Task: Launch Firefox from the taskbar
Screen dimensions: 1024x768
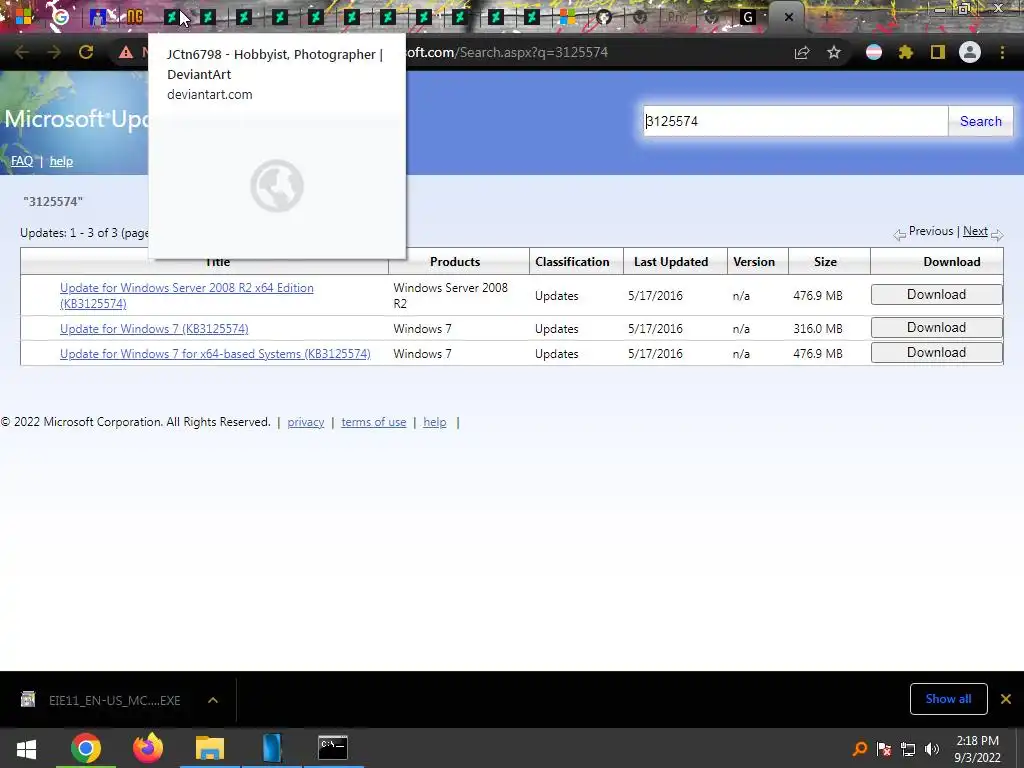Action: [x=148, y=748]
